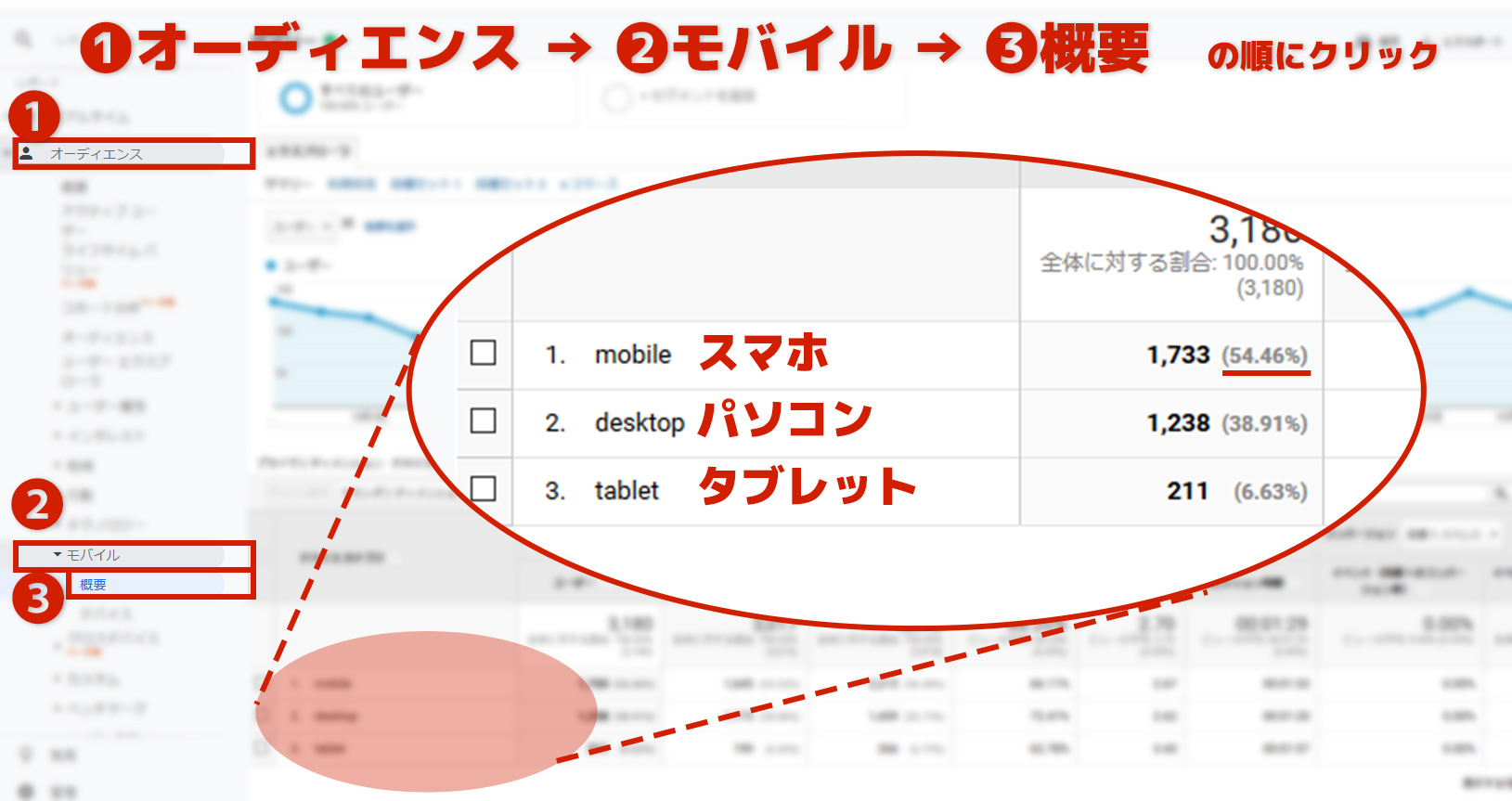The height and width of the screenshot is (801, 1512).
Task: Click the blue legend dot above the chart
Action: tap(271, 265)
